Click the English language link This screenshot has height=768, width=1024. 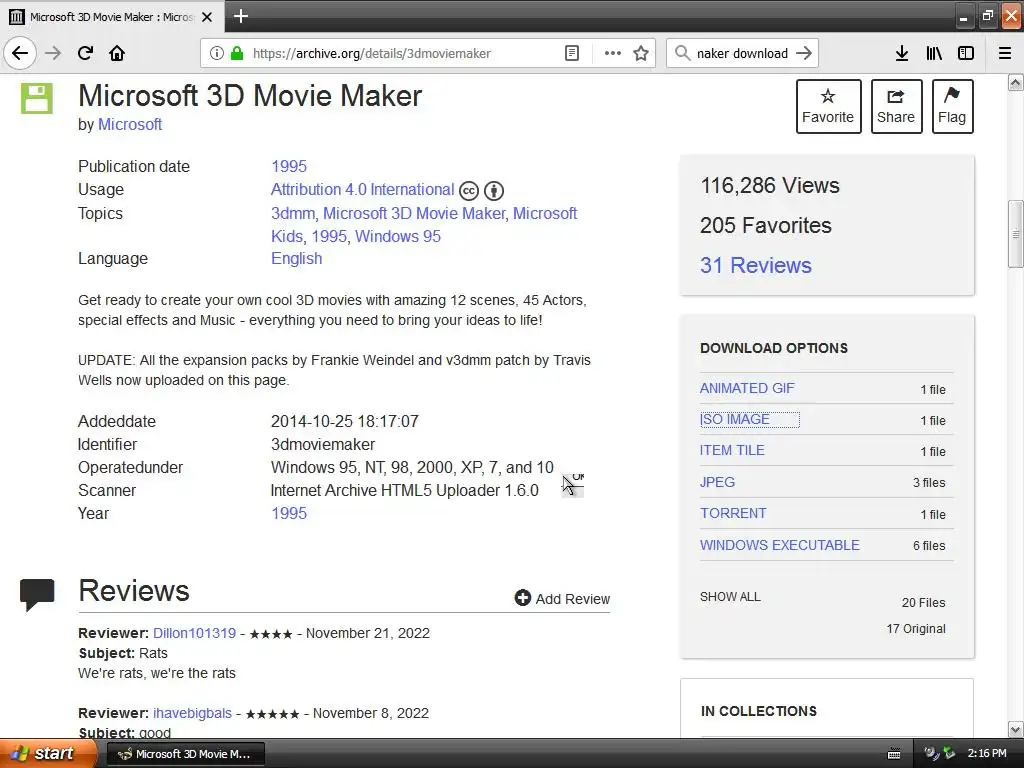click(x=296, y=259)
